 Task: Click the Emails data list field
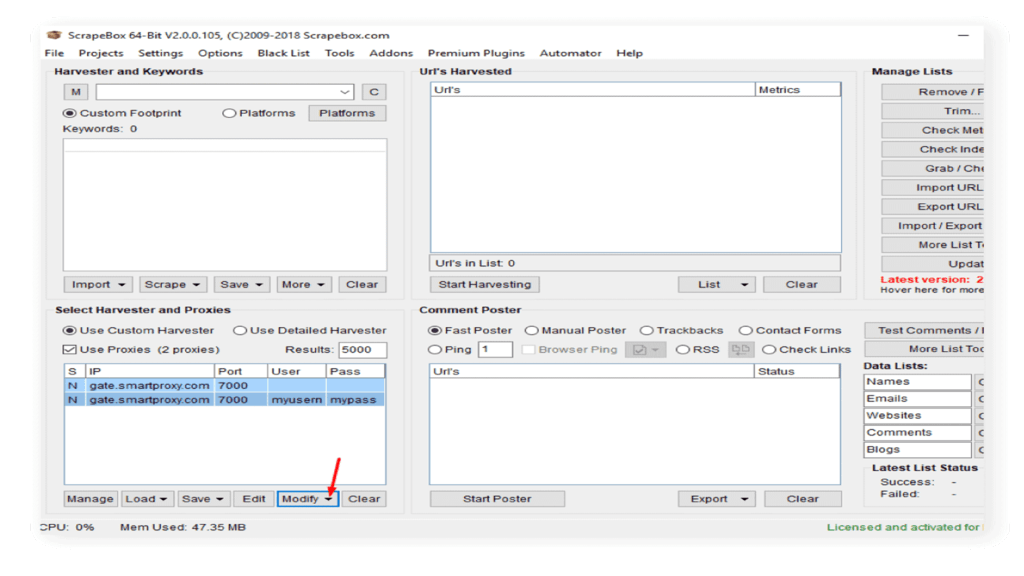click(x=918, y=398)
